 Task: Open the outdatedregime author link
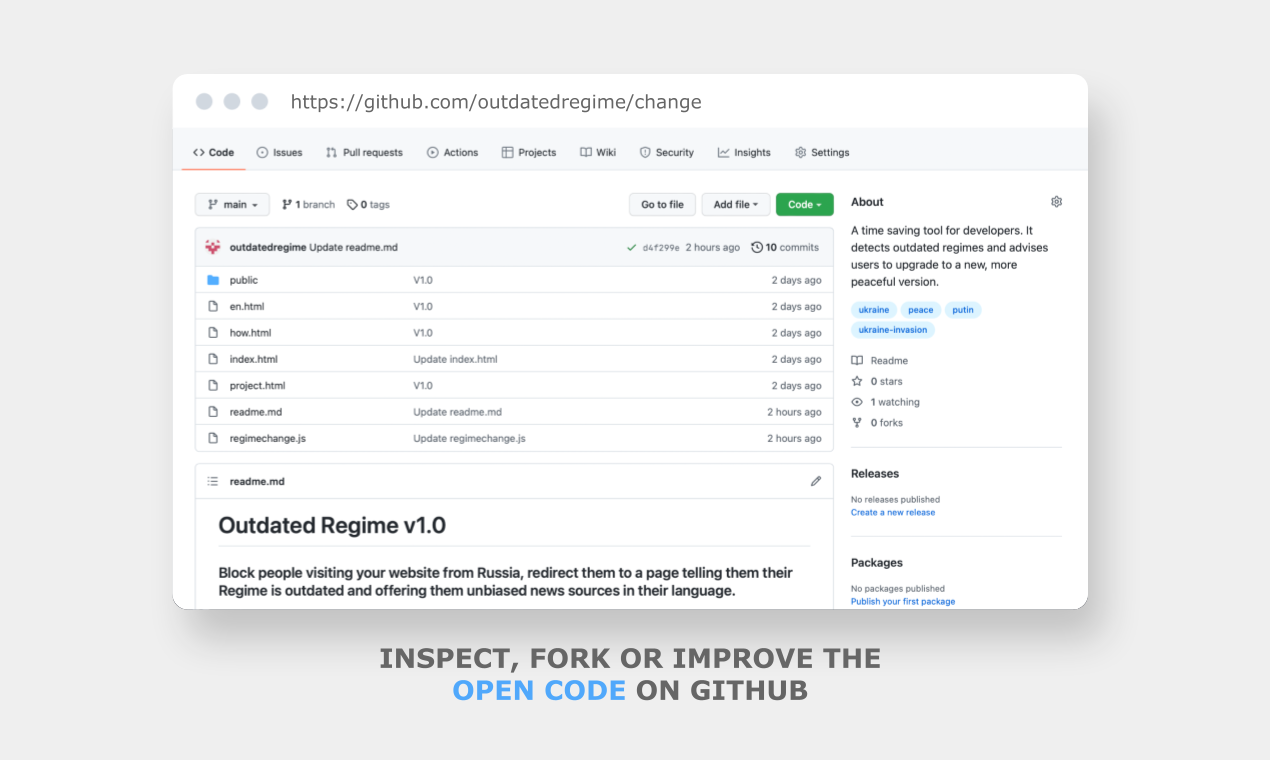coord(268,247)
